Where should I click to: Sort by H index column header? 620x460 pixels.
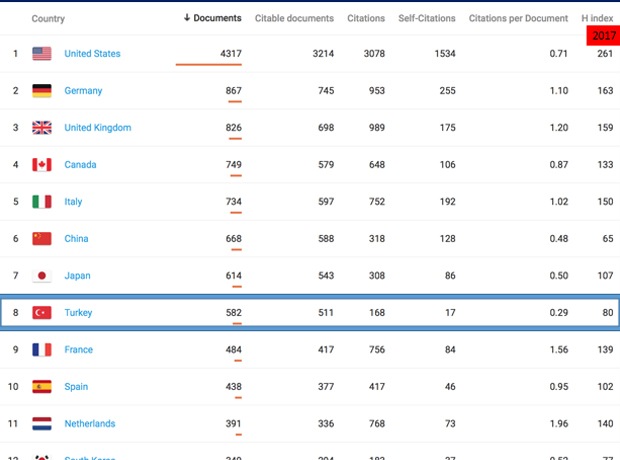tap(598, 18)
